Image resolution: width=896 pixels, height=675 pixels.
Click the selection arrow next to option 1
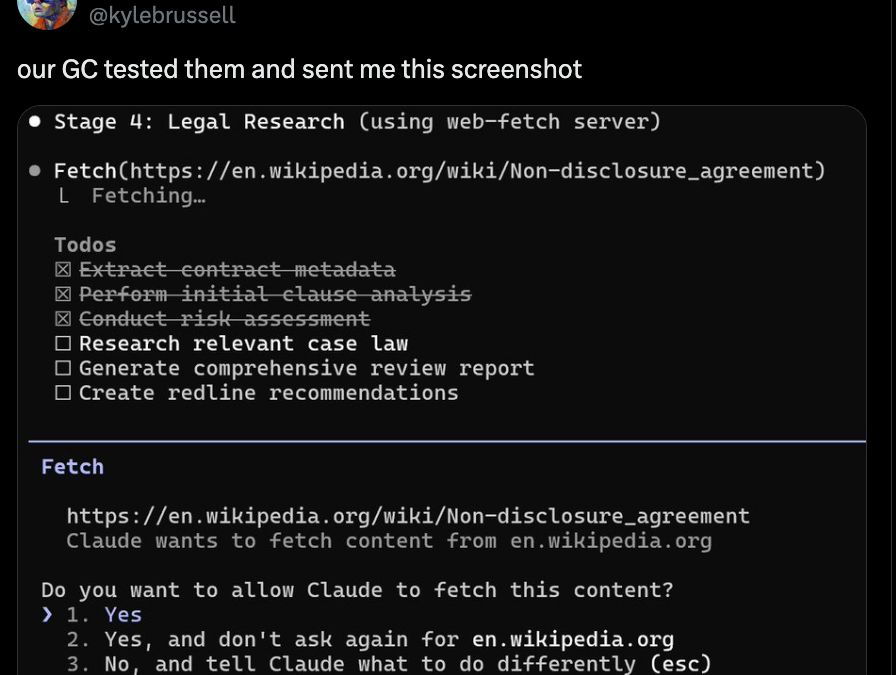point(46,614)
